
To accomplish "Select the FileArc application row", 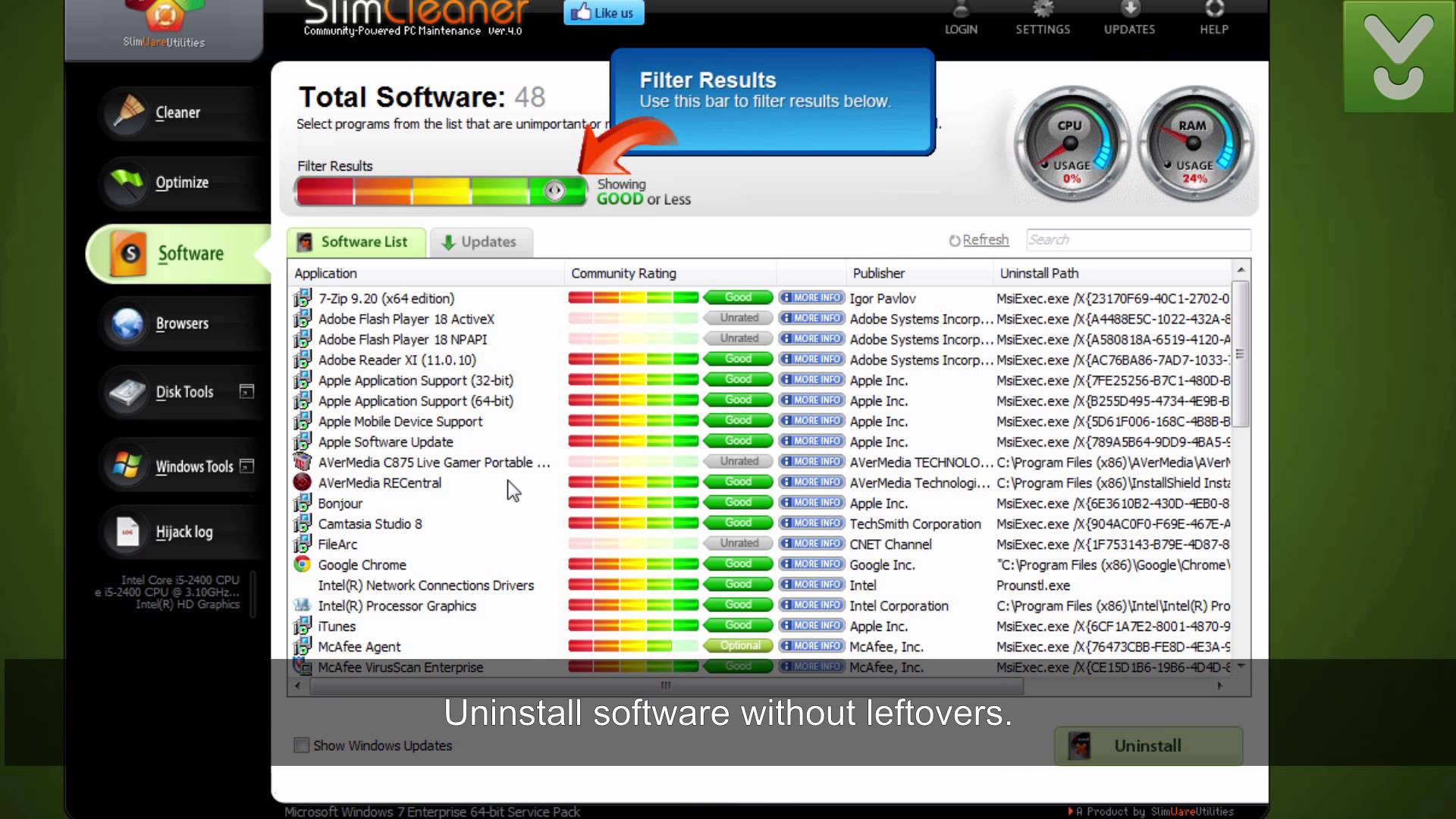I will click(761, 544).
